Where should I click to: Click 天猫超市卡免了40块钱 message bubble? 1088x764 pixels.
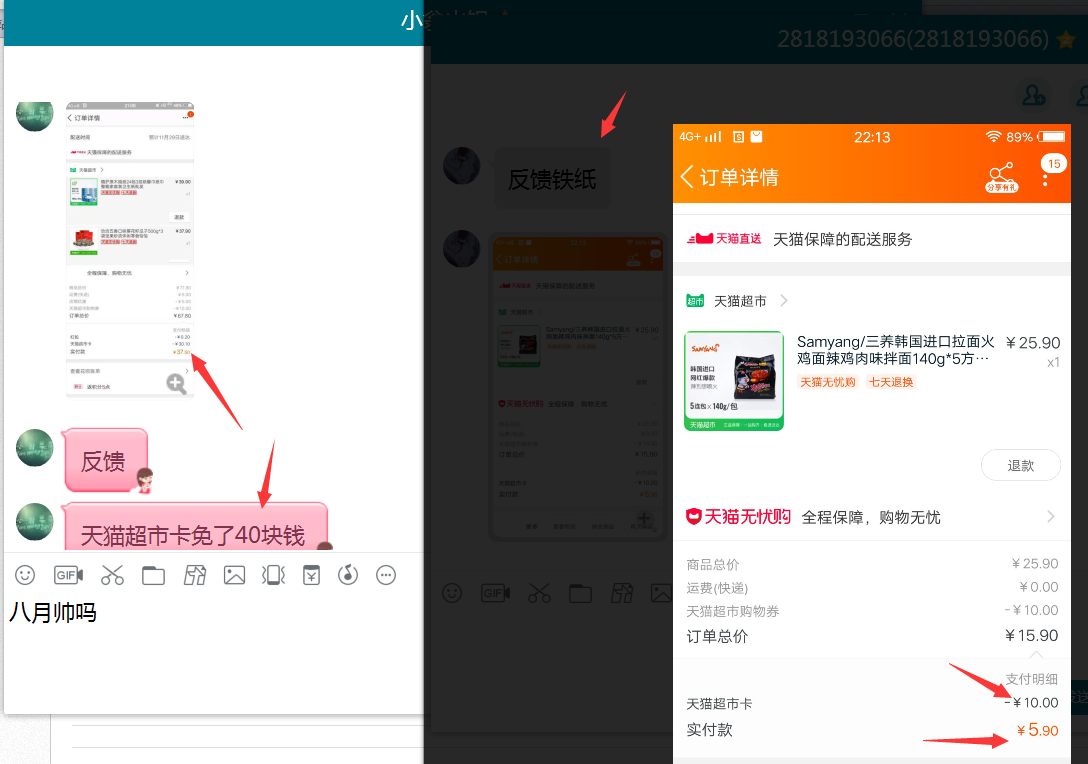(195, 529)
